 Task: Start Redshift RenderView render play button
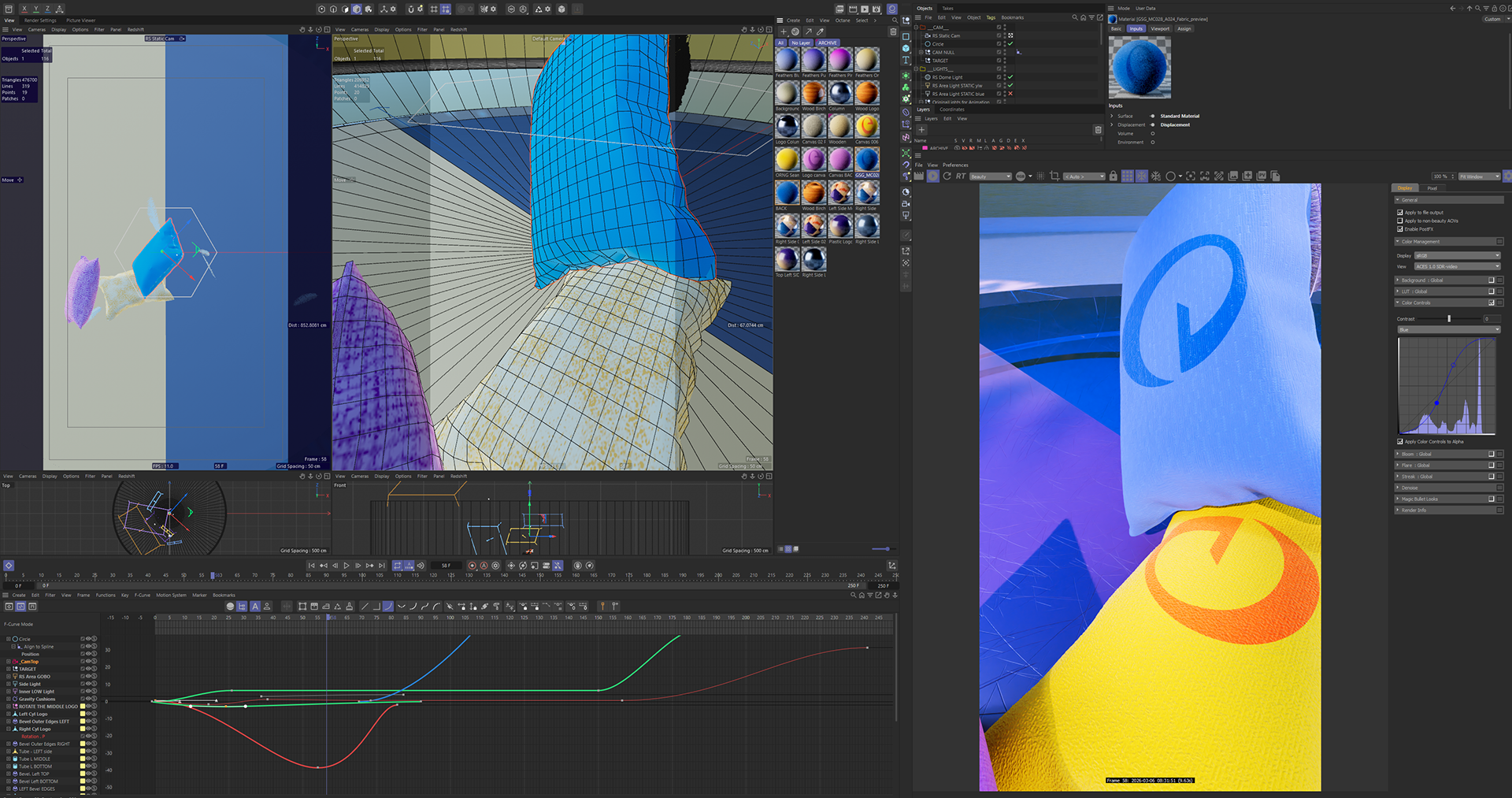[x=933, y=176]
